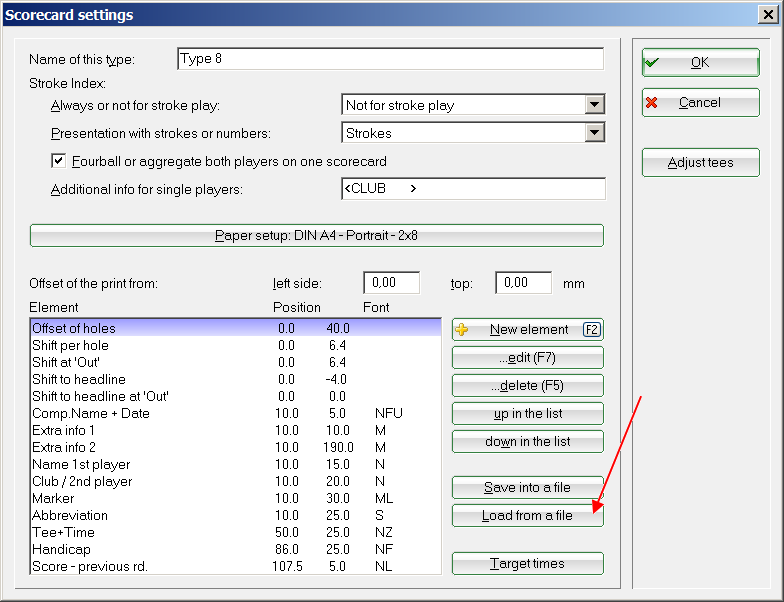Toggle the Fourball or aggregate checkbox
784x602 pixels.
[58, 161]
